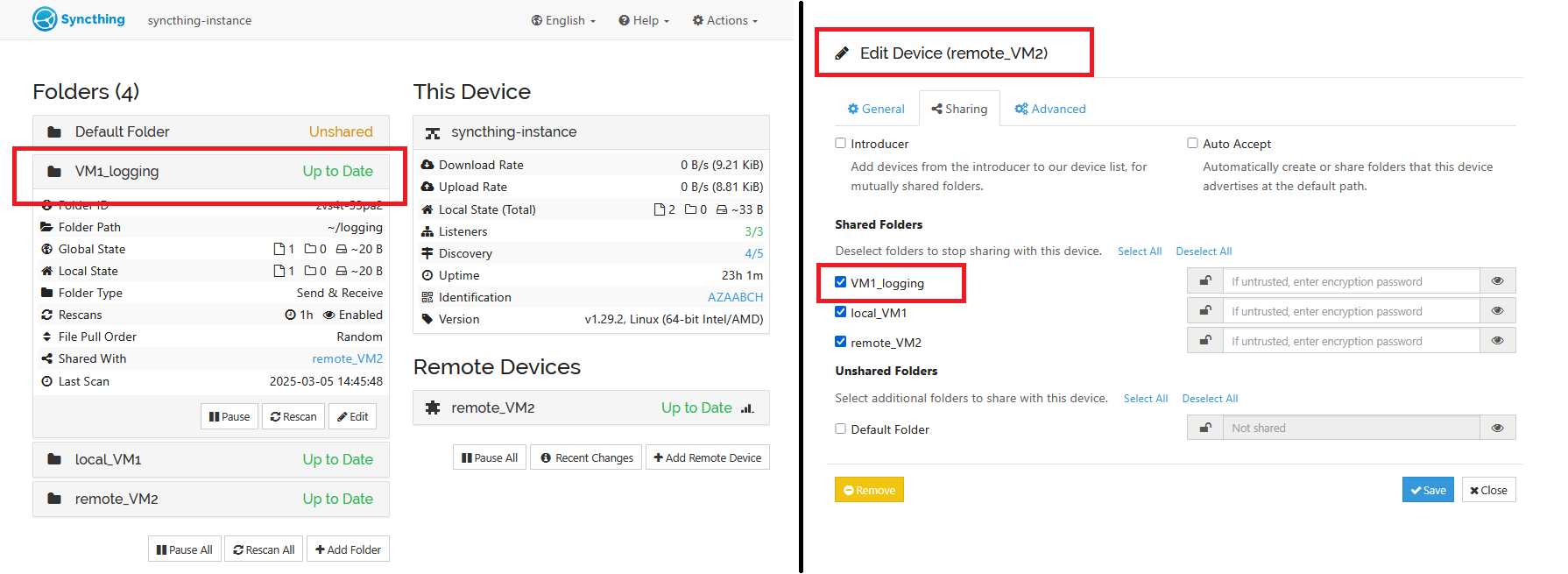The image size is (1568, 574).
Task: Click the Upload Rate icon
Action: [427, 187]
